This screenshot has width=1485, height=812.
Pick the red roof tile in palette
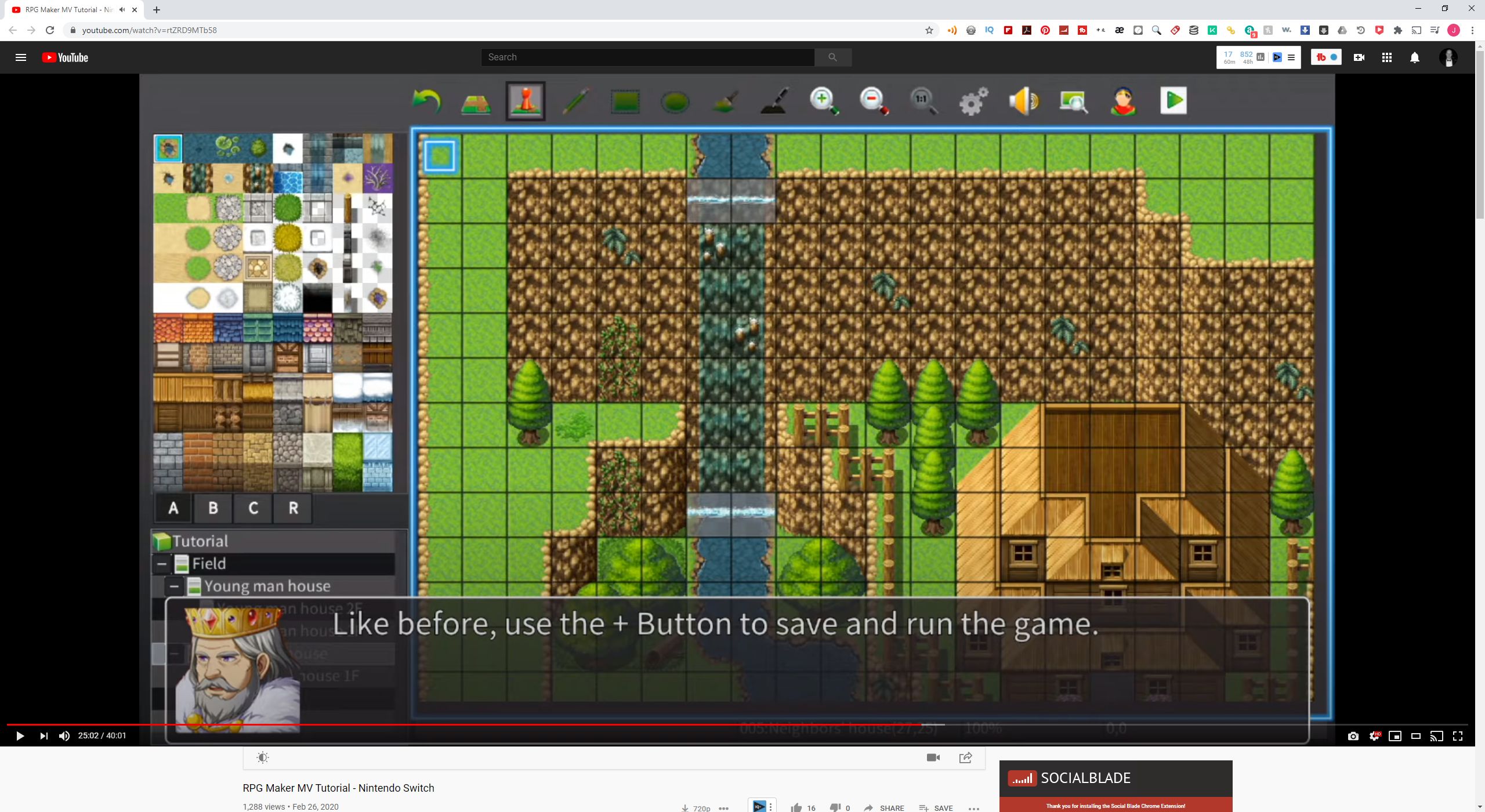click(x=168, y=328)
